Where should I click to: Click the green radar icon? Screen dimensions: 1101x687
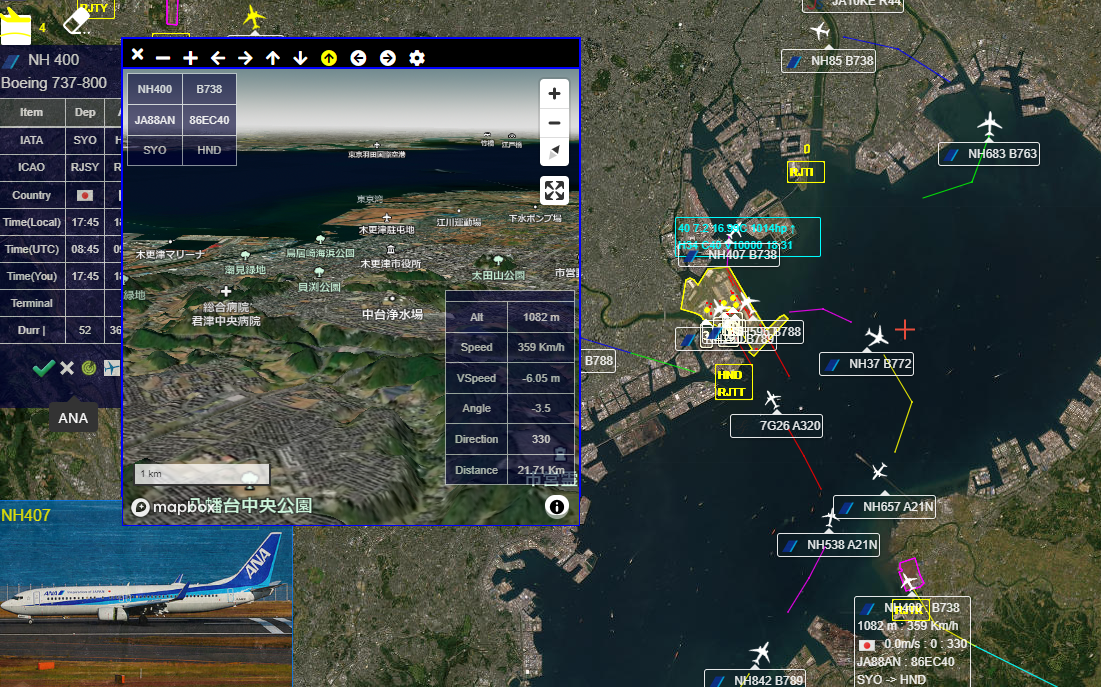[x=89, y=367]
